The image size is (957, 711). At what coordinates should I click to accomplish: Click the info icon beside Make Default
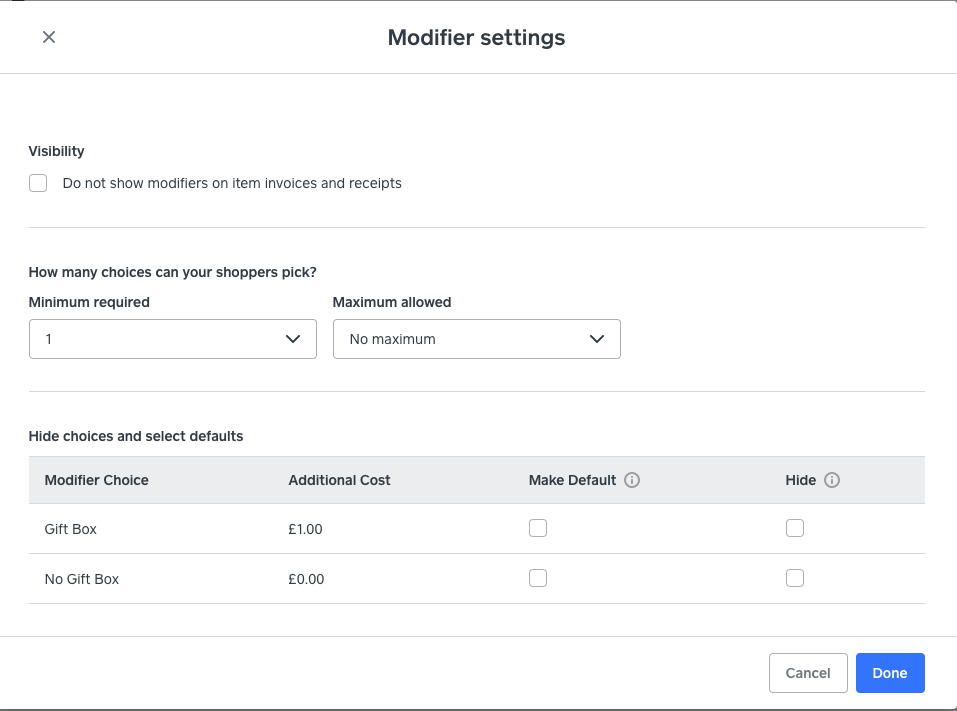[x=631, y=480]
